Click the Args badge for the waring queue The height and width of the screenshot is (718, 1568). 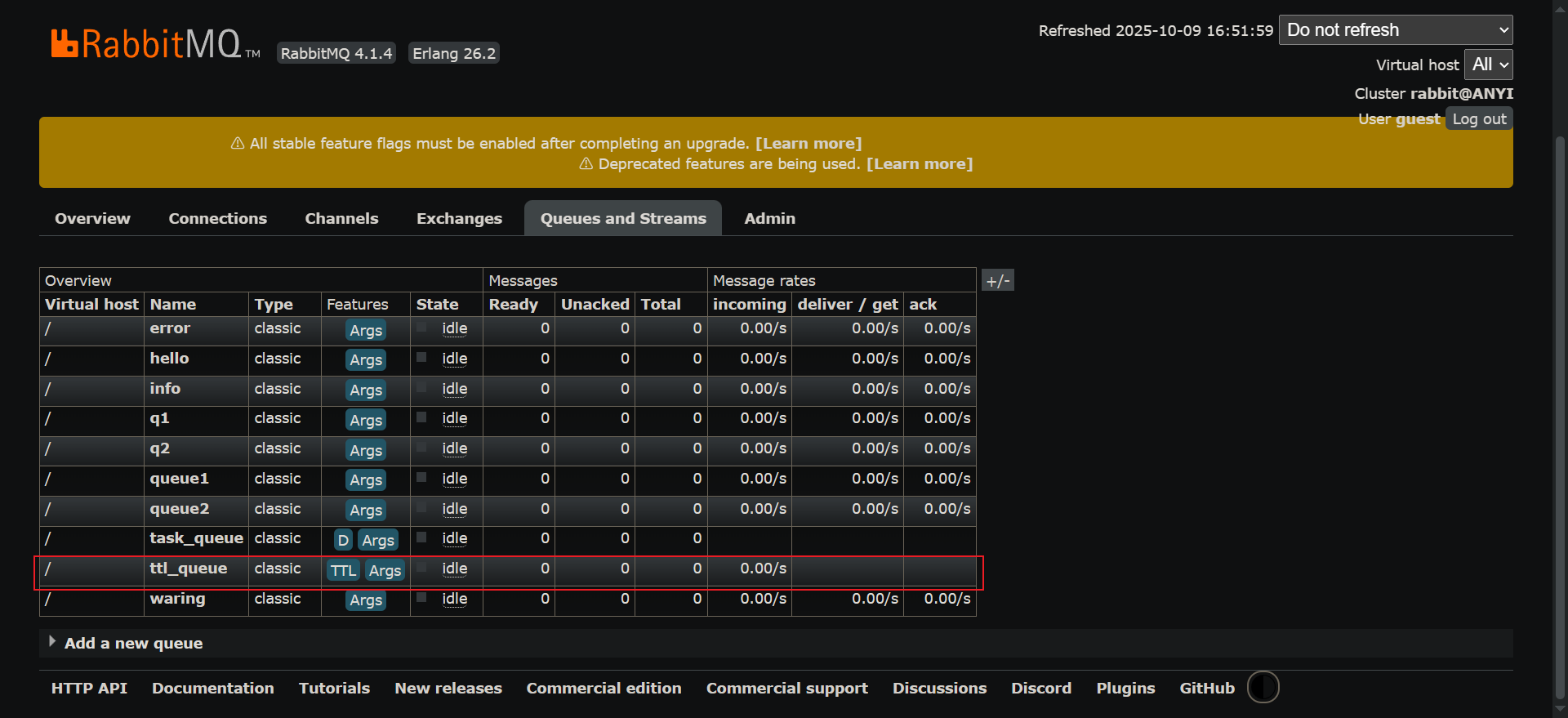366,600
